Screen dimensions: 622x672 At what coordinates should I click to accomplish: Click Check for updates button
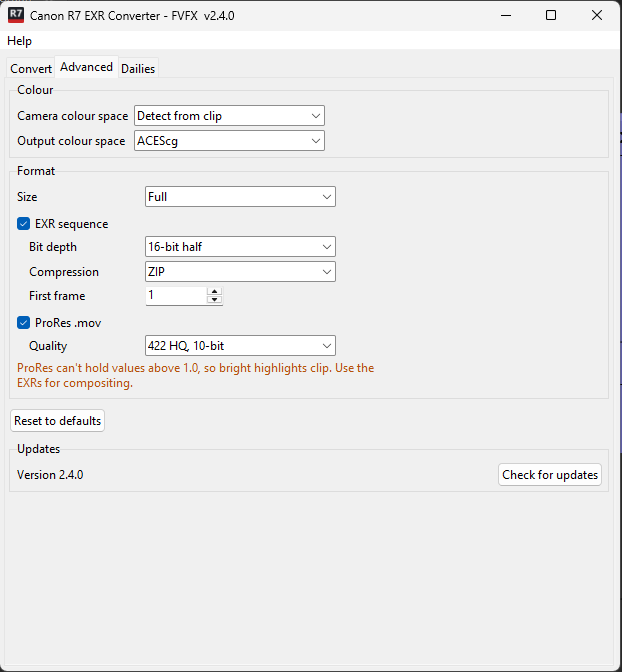(550, 475)
